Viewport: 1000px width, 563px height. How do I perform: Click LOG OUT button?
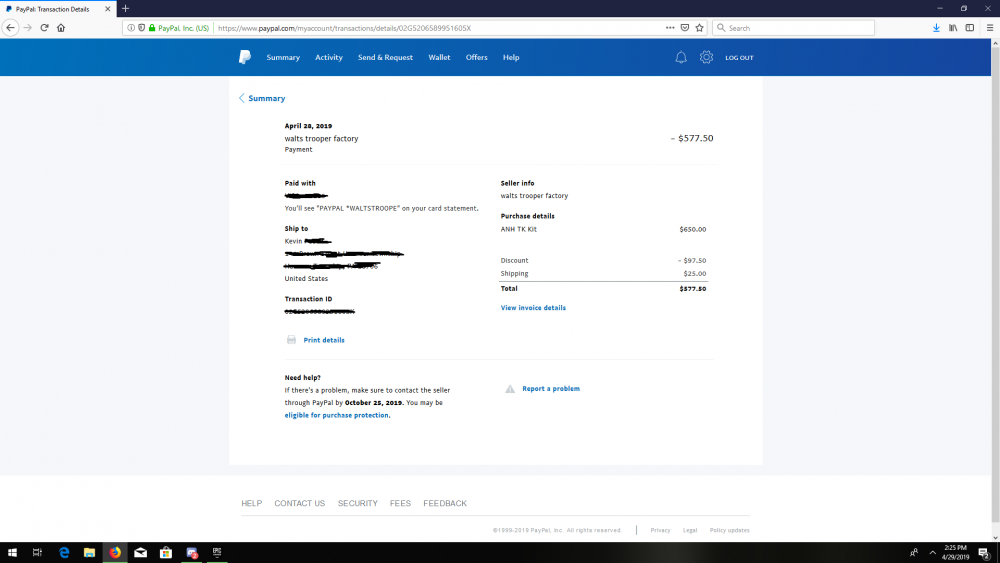tap(739, 57)
